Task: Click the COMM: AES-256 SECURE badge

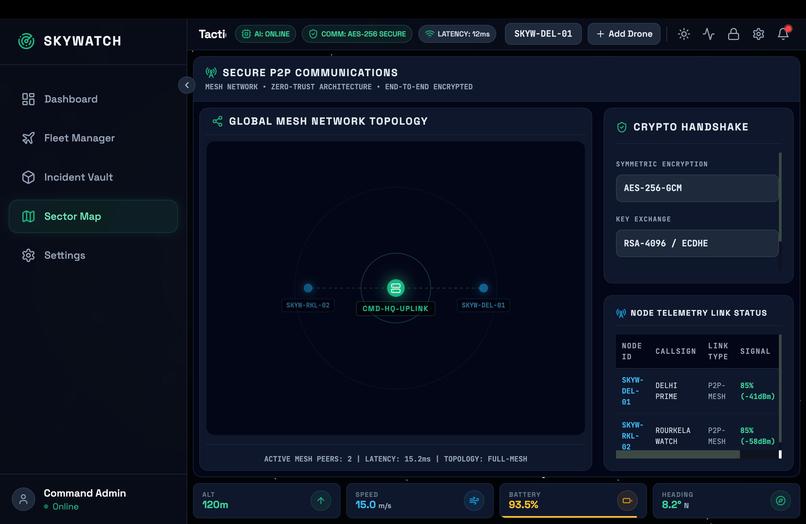Action: pos(357,34)
